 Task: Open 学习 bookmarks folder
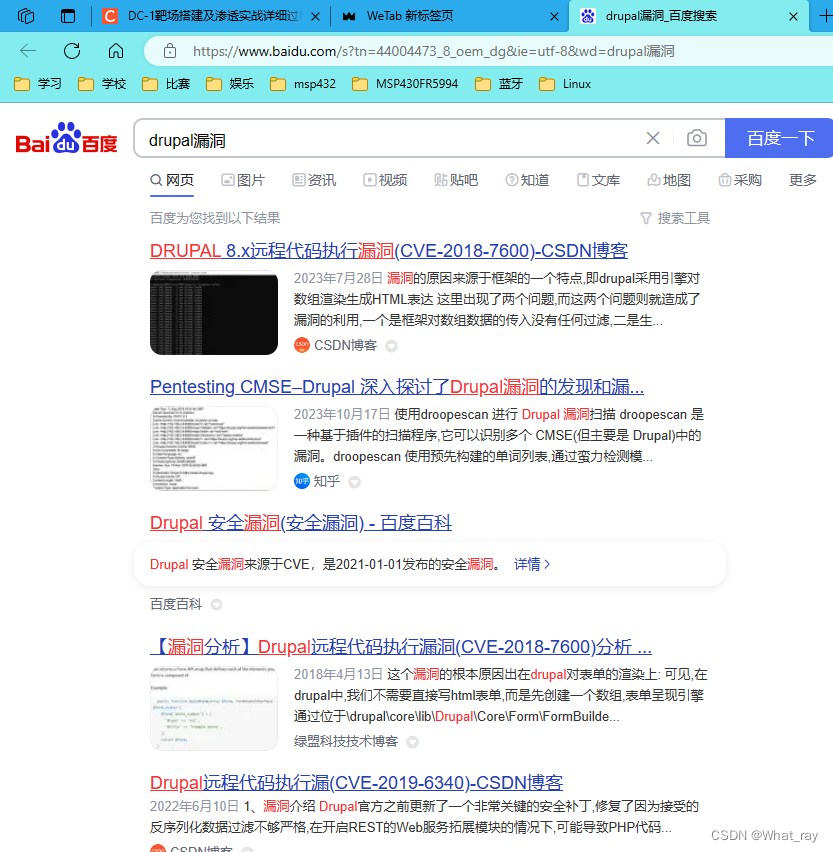coord(37,84)
